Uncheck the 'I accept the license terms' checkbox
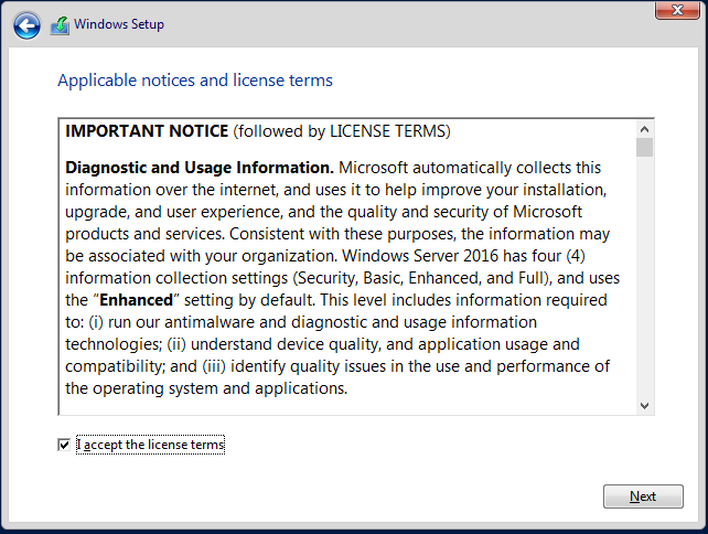This screenshot has width=708, height=534. coord(64,445)
